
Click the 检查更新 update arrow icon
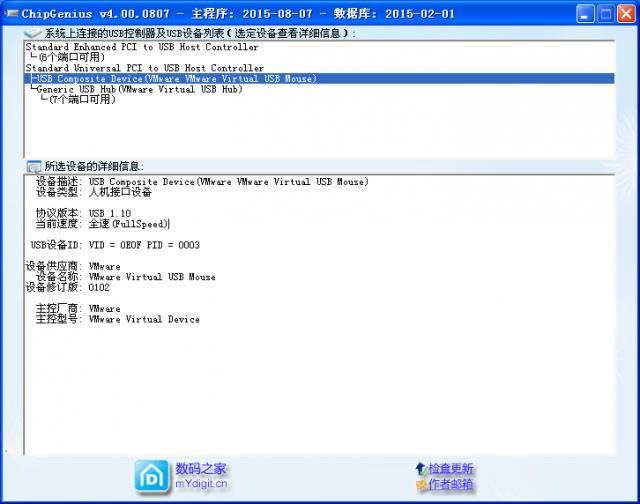pyautogui.click(x=421, y=468)
